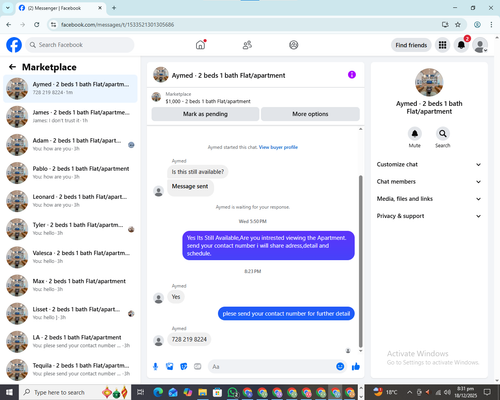Focus the Search Facebook field
The width and height of the screenshot is (500, 400).
pyautogui.click(x=80, y=45)
